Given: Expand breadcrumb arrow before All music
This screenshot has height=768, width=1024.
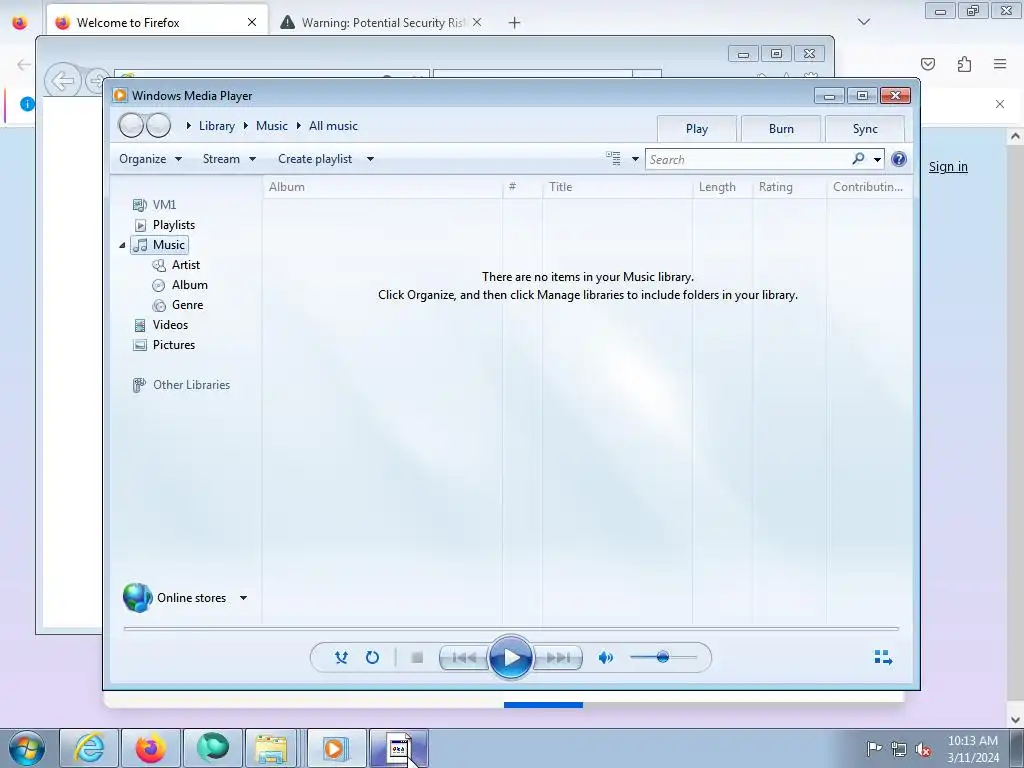Looking at the screenshot, I should (298, 125).
